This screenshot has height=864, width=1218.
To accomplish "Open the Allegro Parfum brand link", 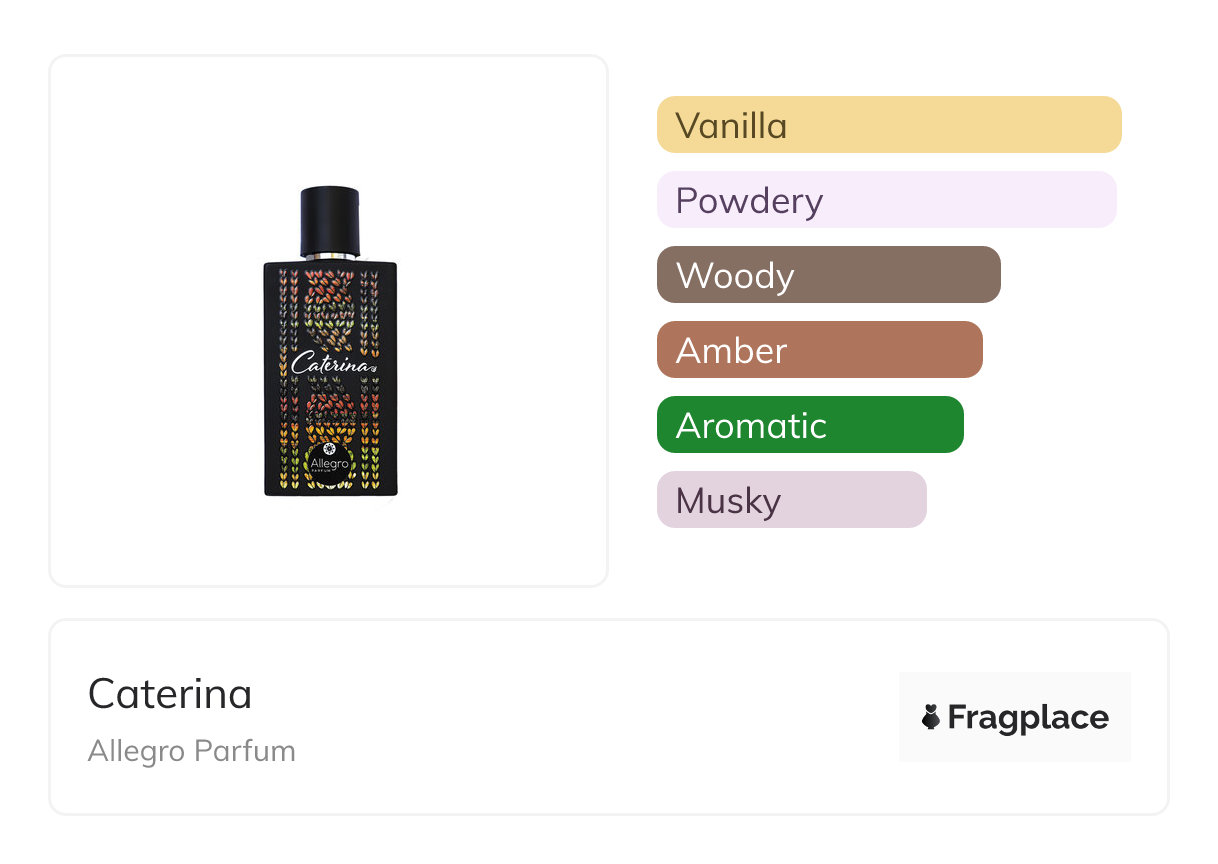I will tap(191, 751).
